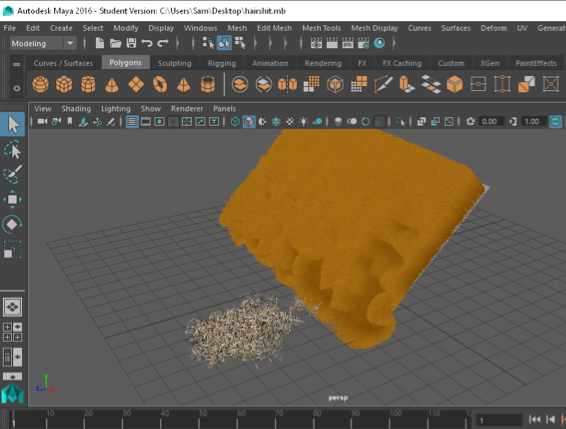Open the shelf tab selector menu
The width and height of the screenshot is (566, 429).
[17, 64]
